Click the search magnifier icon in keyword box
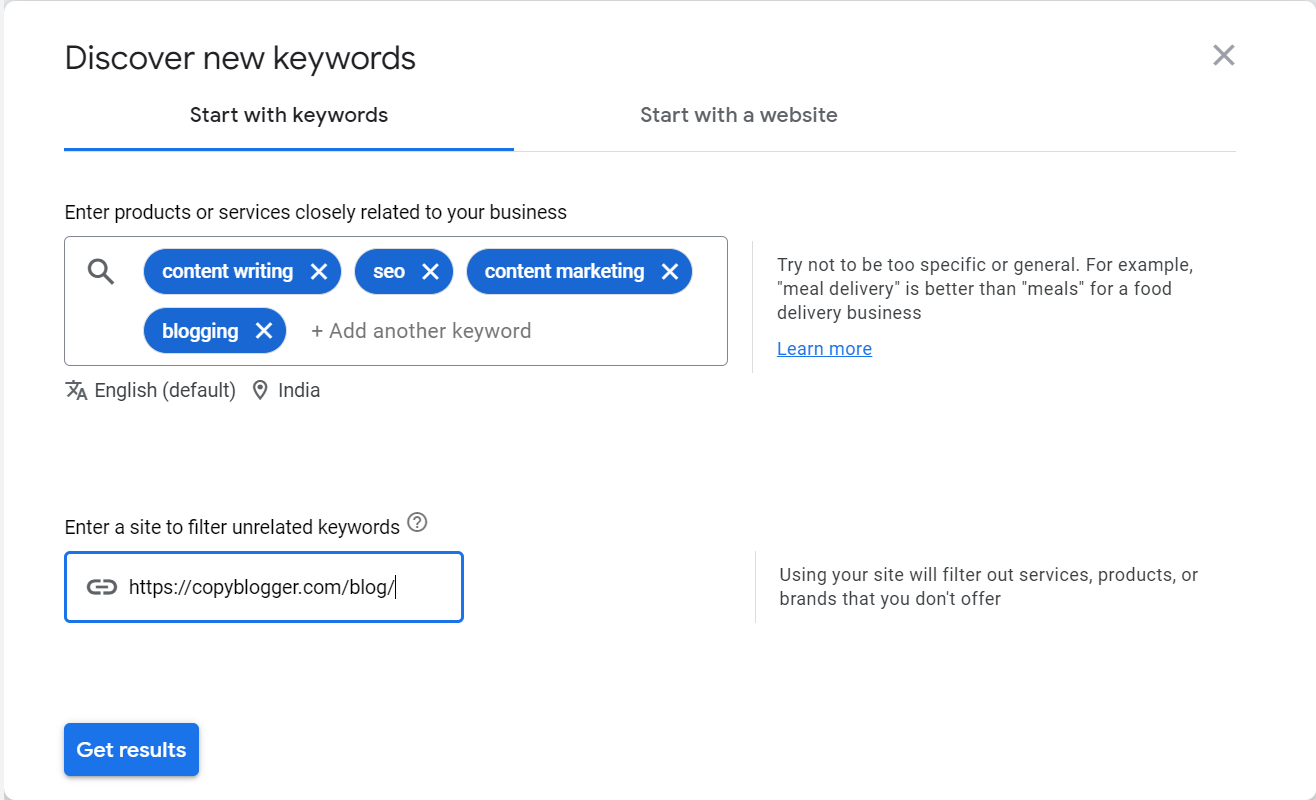1316x800 pixels. 101,271
